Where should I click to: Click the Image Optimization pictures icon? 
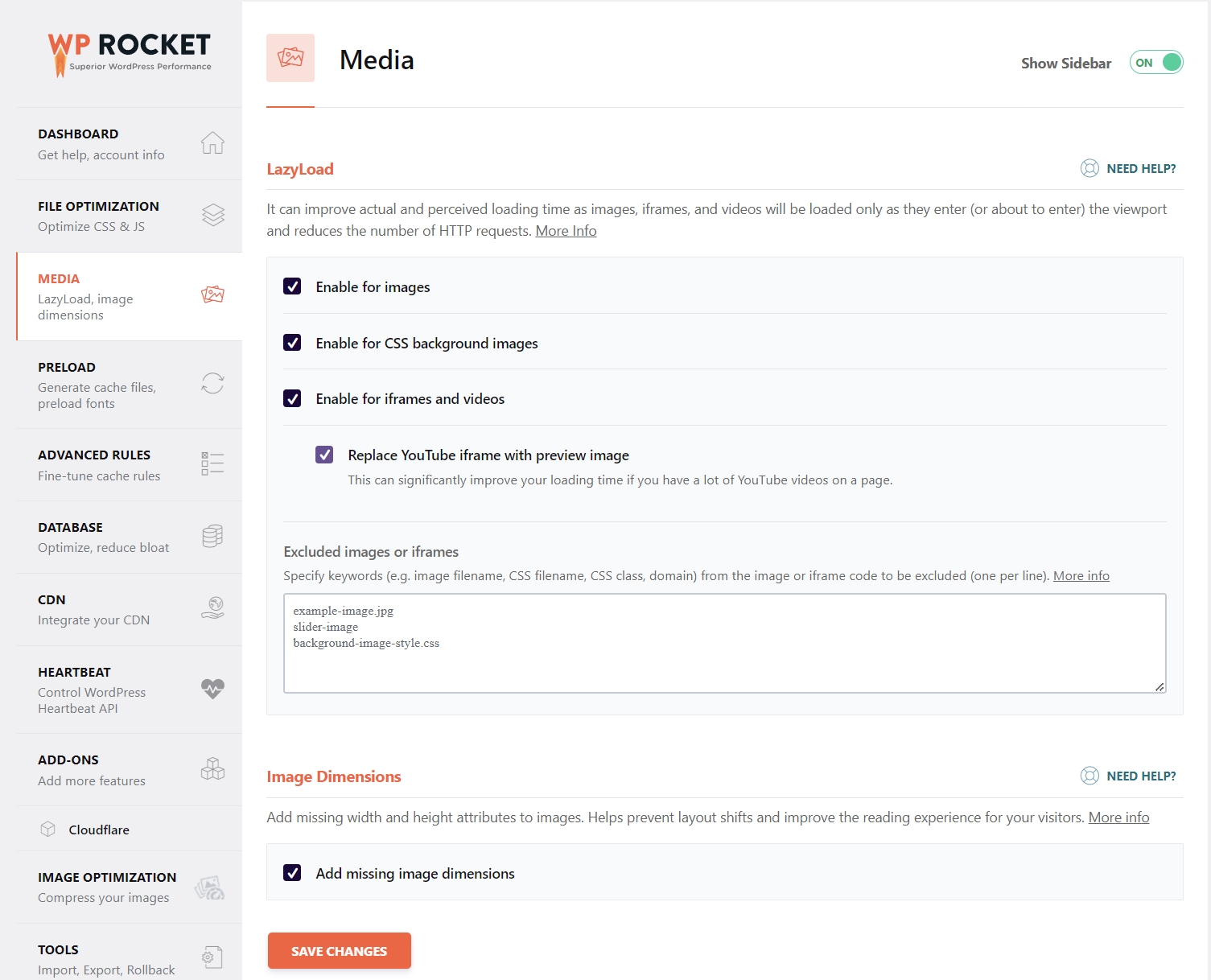pos(210,887)
